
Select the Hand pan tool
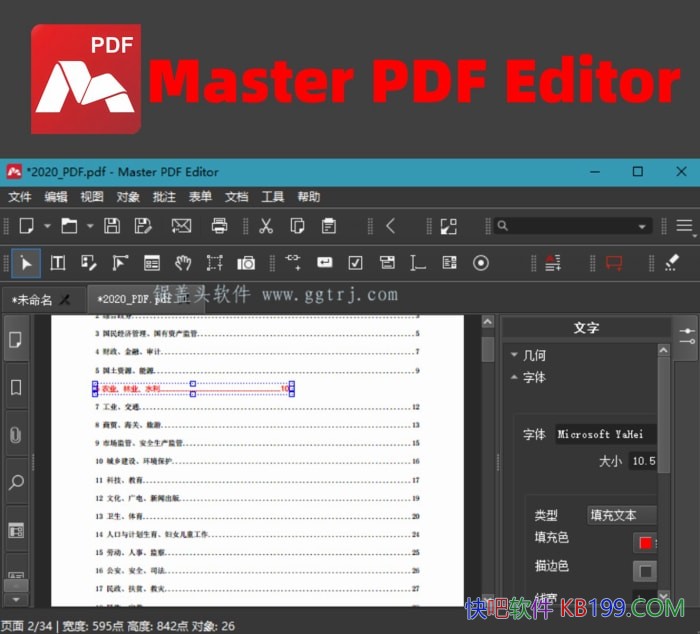182,263
